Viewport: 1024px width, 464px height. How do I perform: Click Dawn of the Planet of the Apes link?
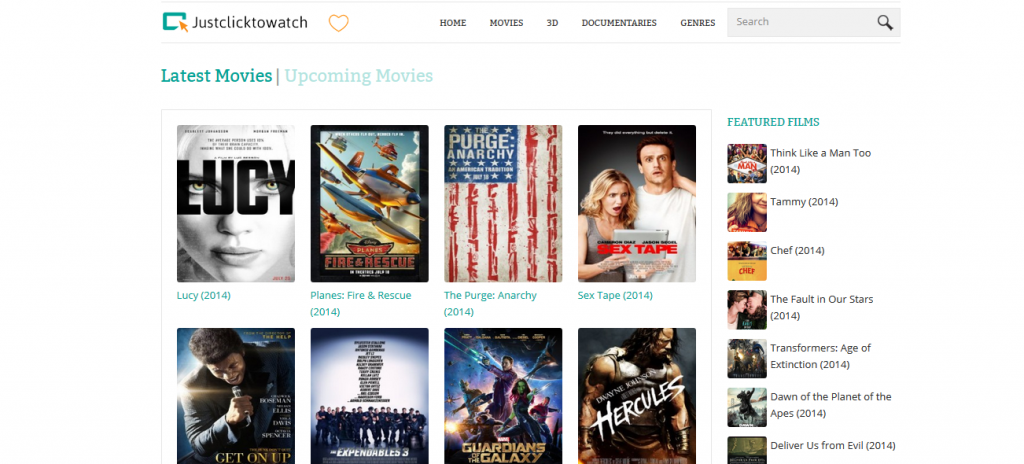pyautogui.click(x=831, y=405)
